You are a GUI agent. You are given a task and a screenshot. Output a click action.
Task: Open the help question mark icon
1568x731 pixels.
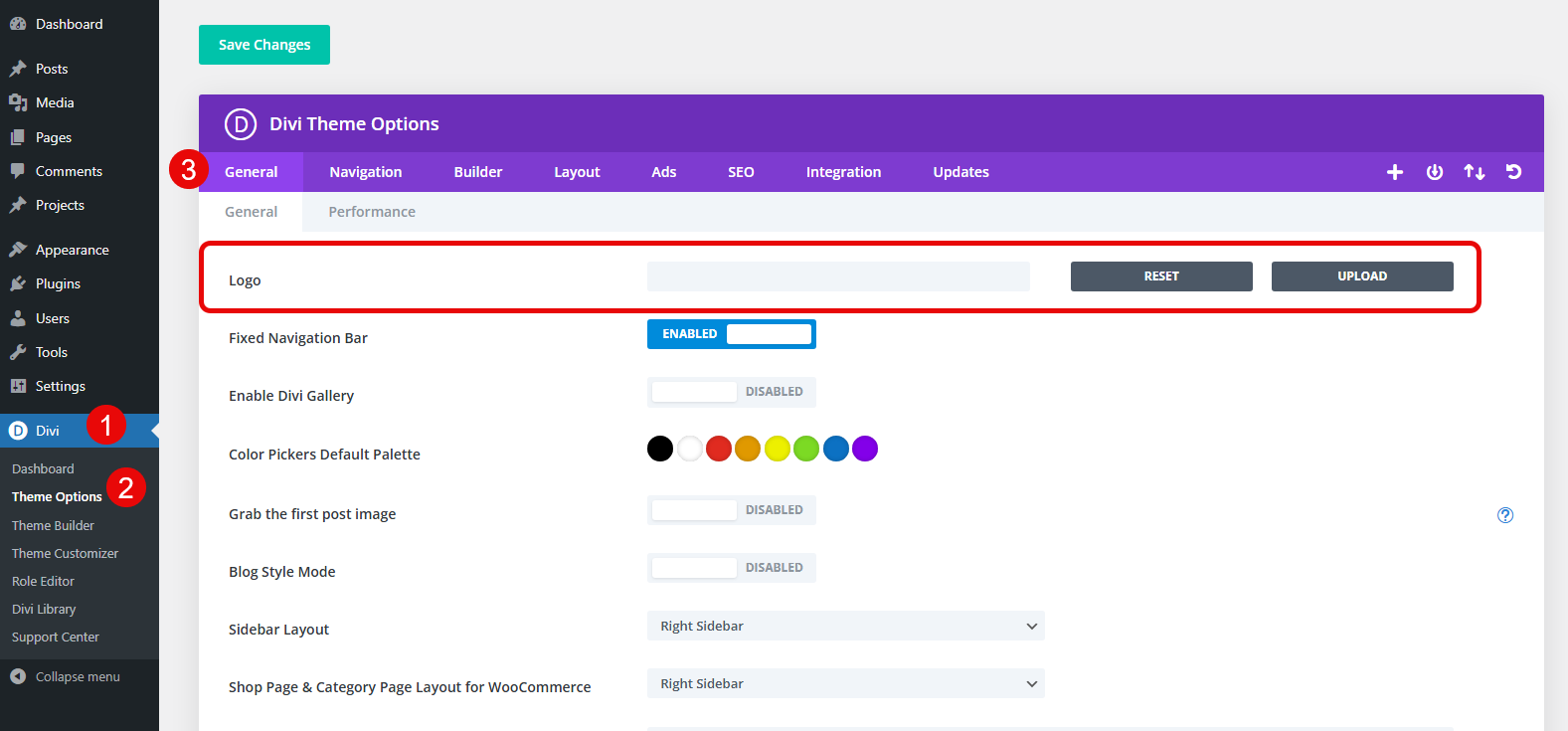point(1505,515)
